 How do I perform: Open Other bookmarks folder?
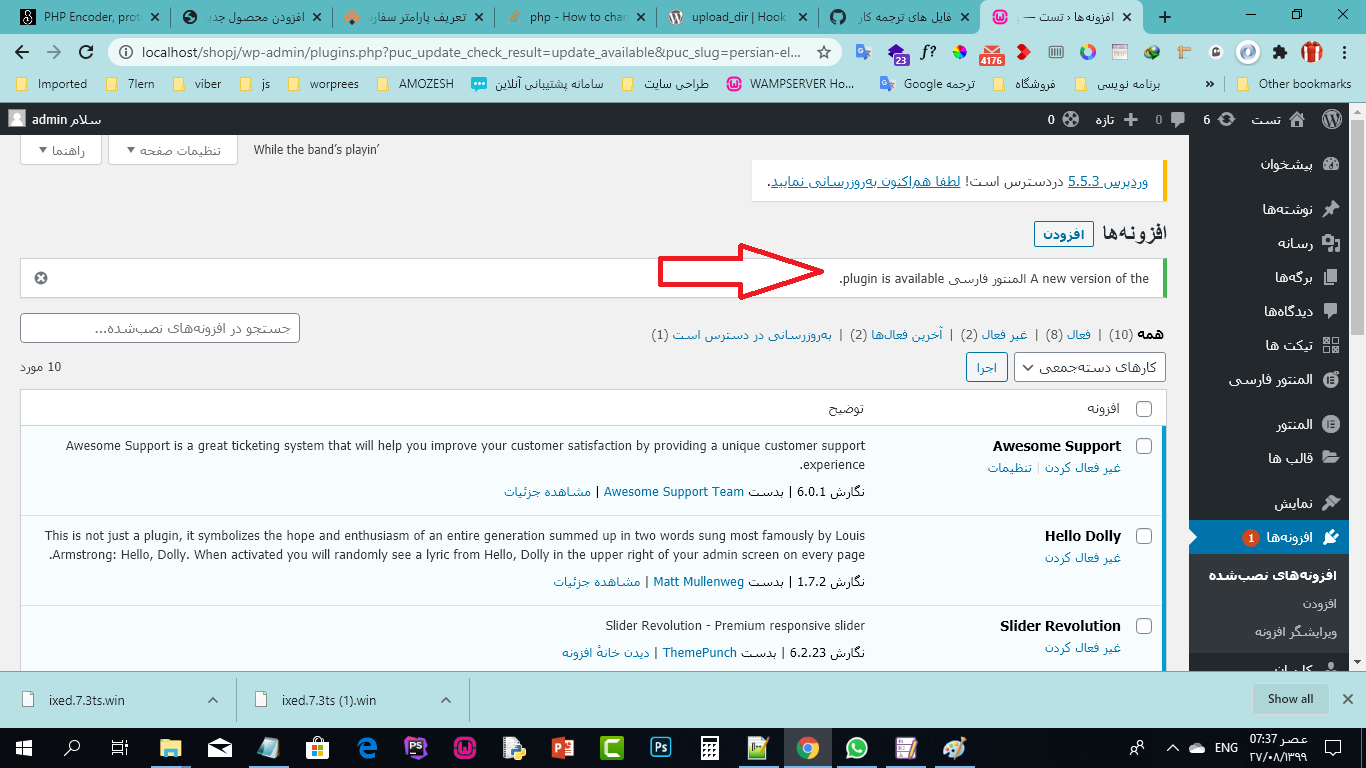click(x=1293, y=84)
